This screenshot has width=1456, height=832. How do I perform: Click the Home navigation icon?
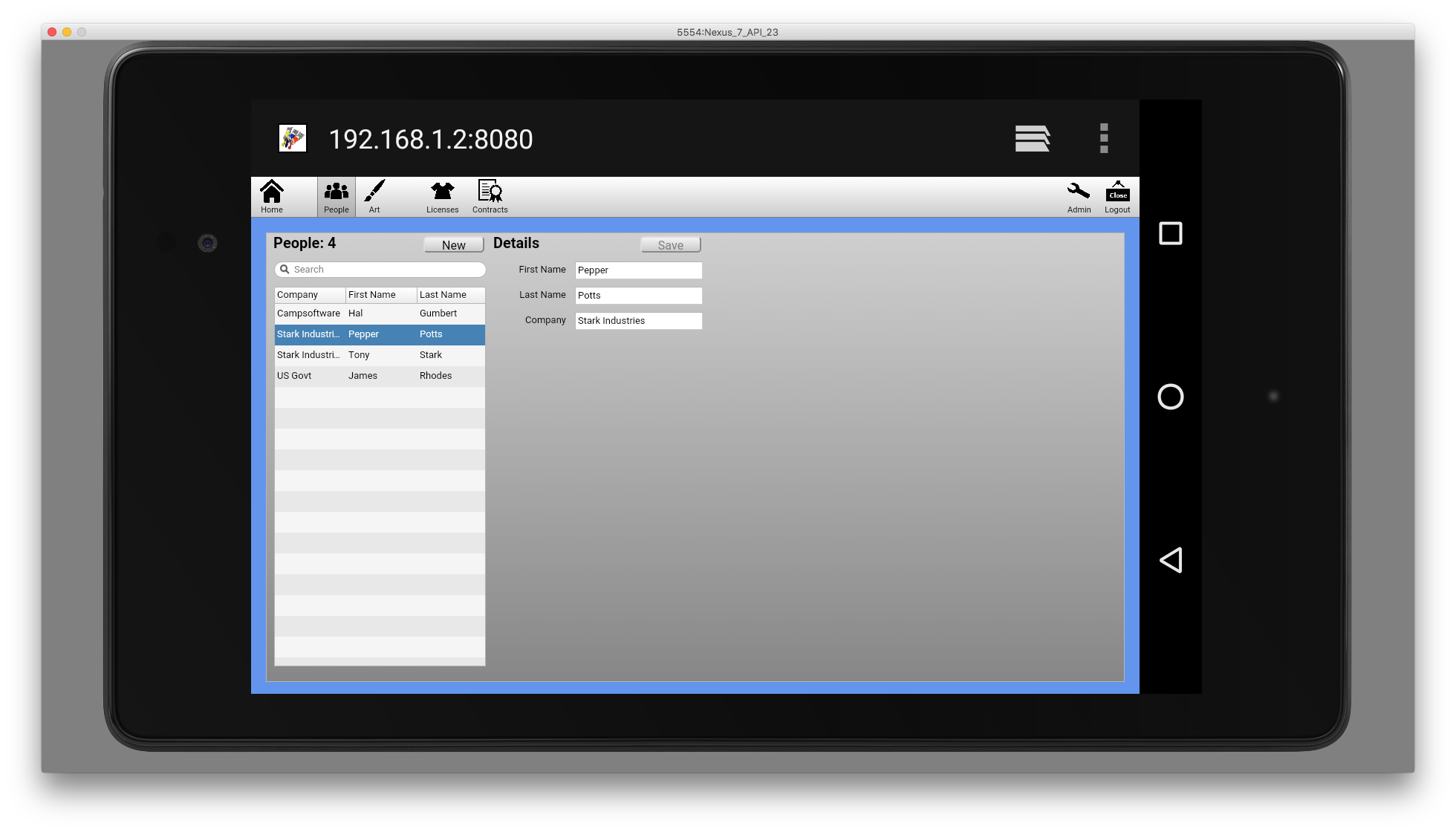(x=271, y=196)
